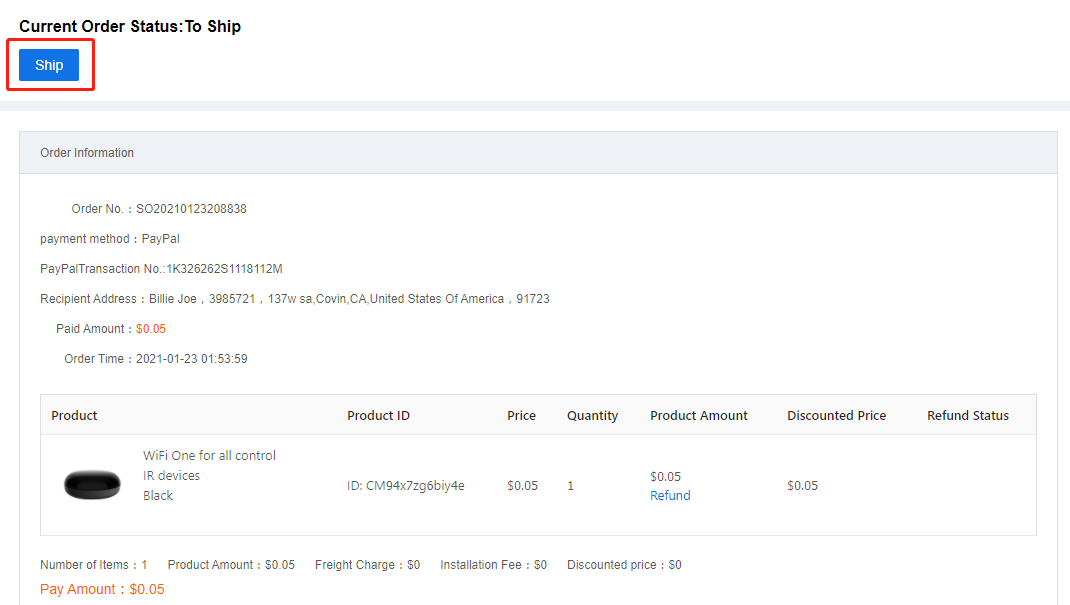1070x605 pixels.
Task: Click the Freight Charge $0 text
Action: click(367, 565)
